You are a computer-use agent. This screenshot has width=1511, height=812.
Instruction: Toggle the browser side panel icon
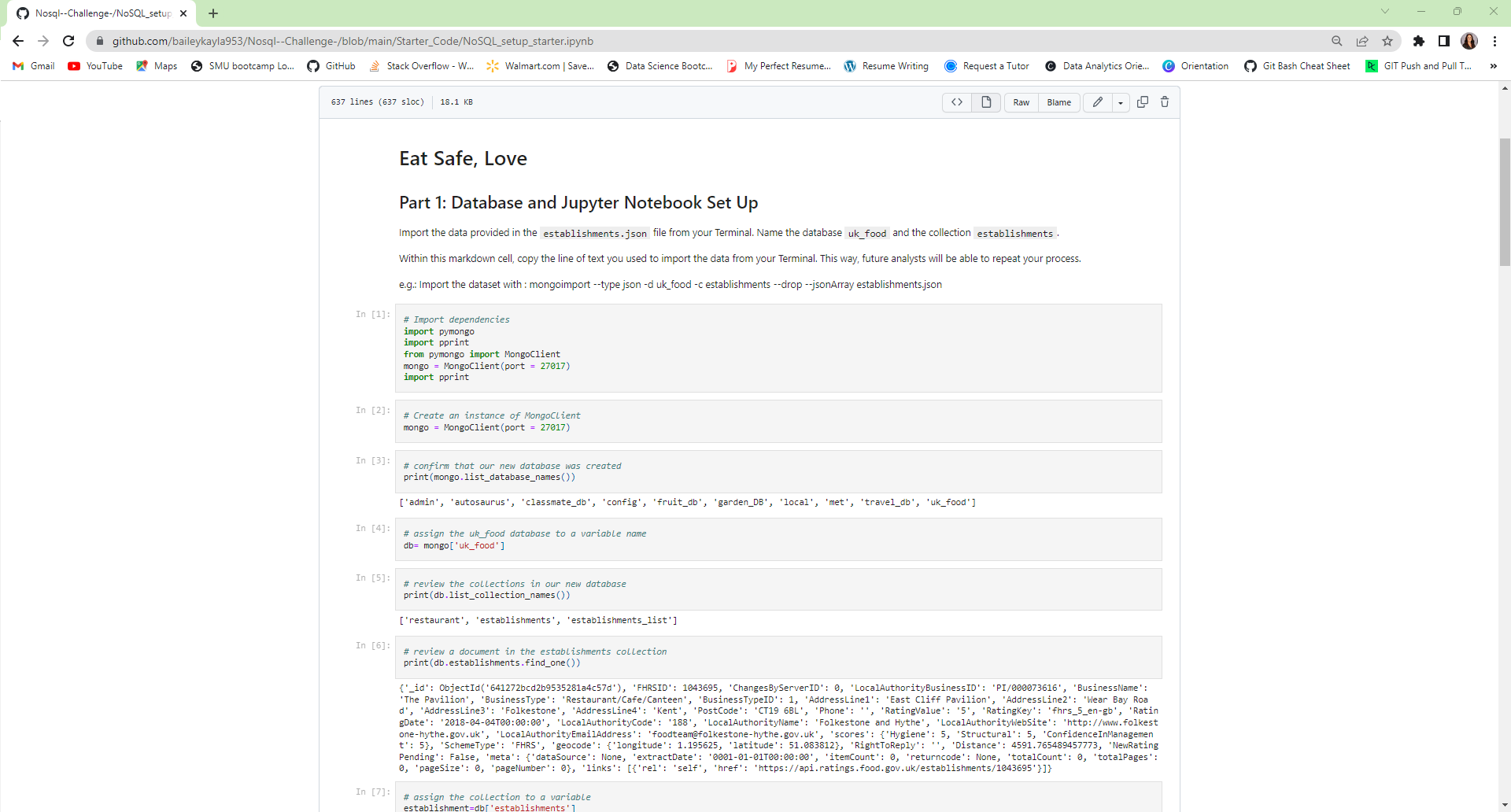1444,41
